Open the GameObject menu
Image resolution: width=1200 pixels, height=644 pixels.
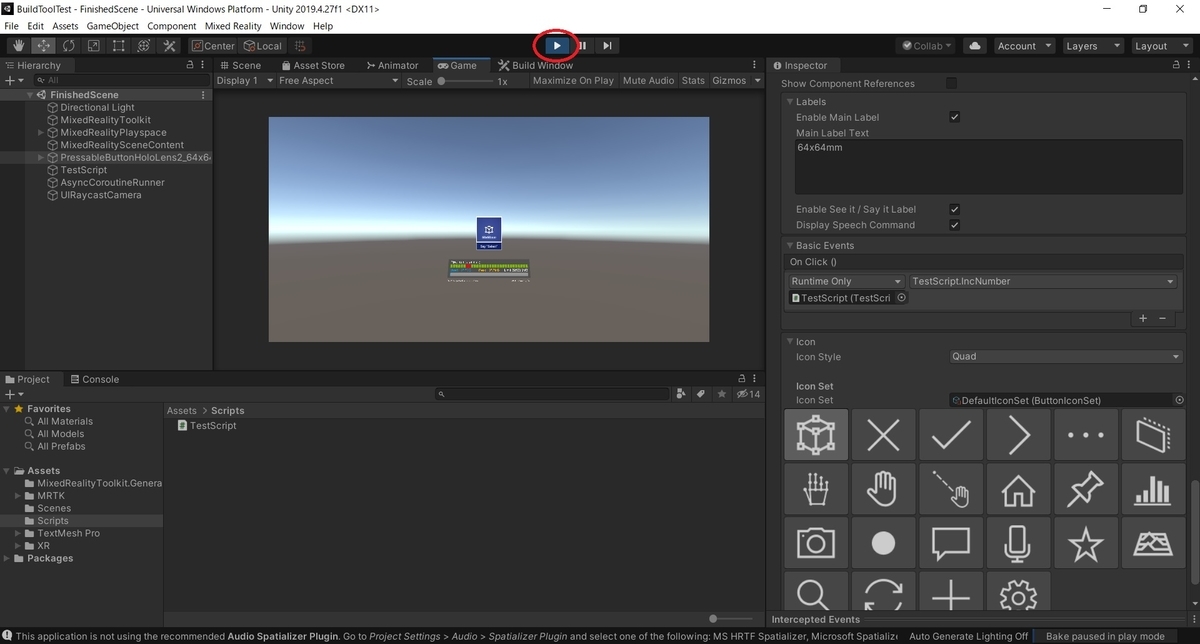pyautogui.click(x=110, y=26)
